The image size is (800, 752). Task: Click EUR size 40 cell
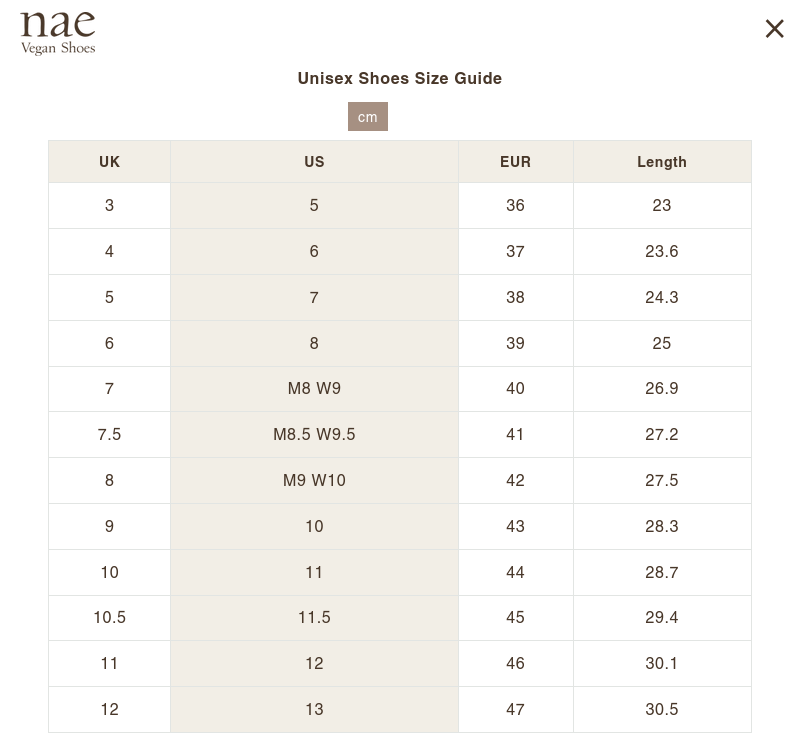coord(515,388)
